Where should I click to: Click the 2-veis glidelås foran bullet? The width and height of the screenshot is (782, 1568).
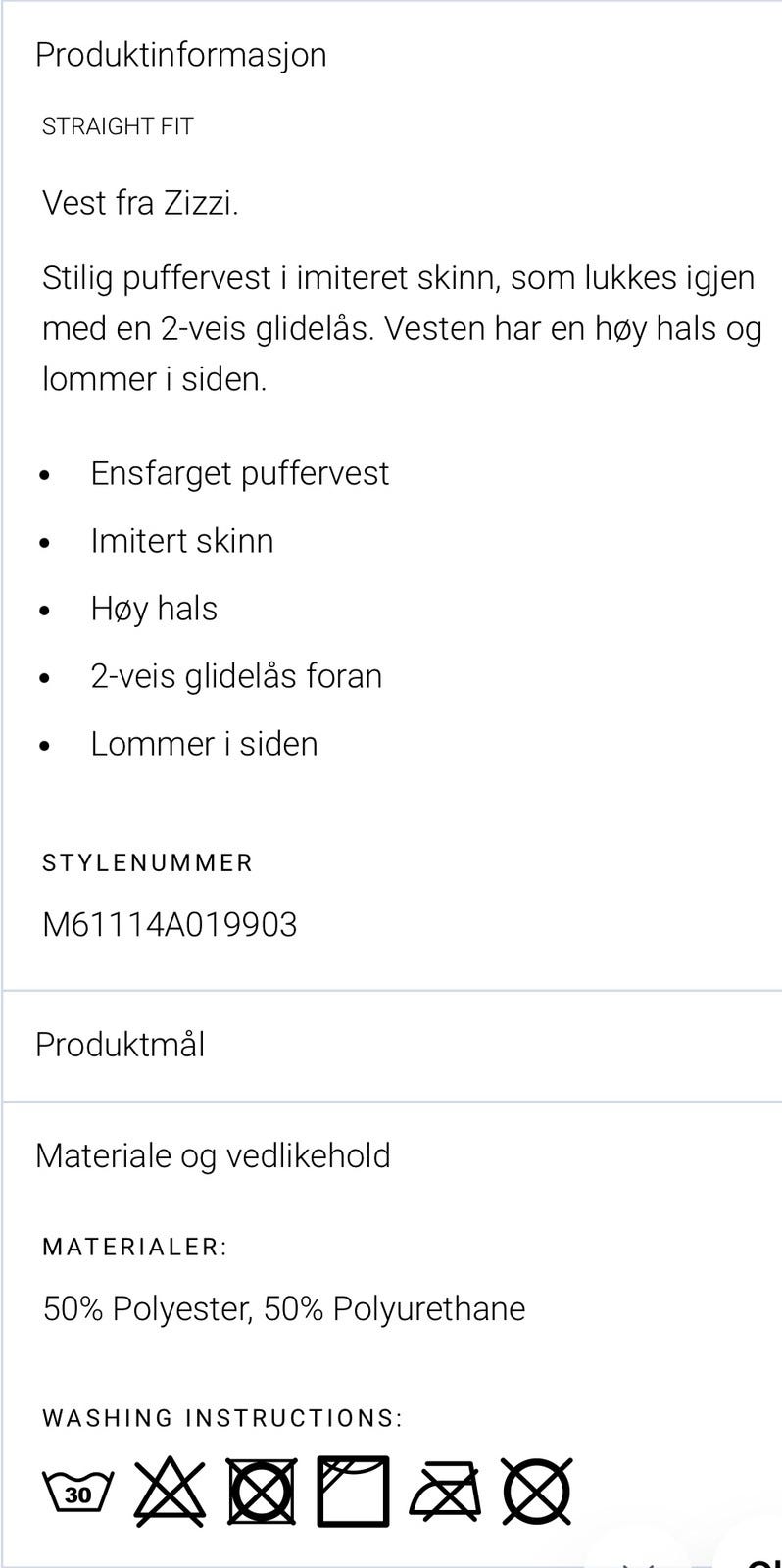coord(236,675)
